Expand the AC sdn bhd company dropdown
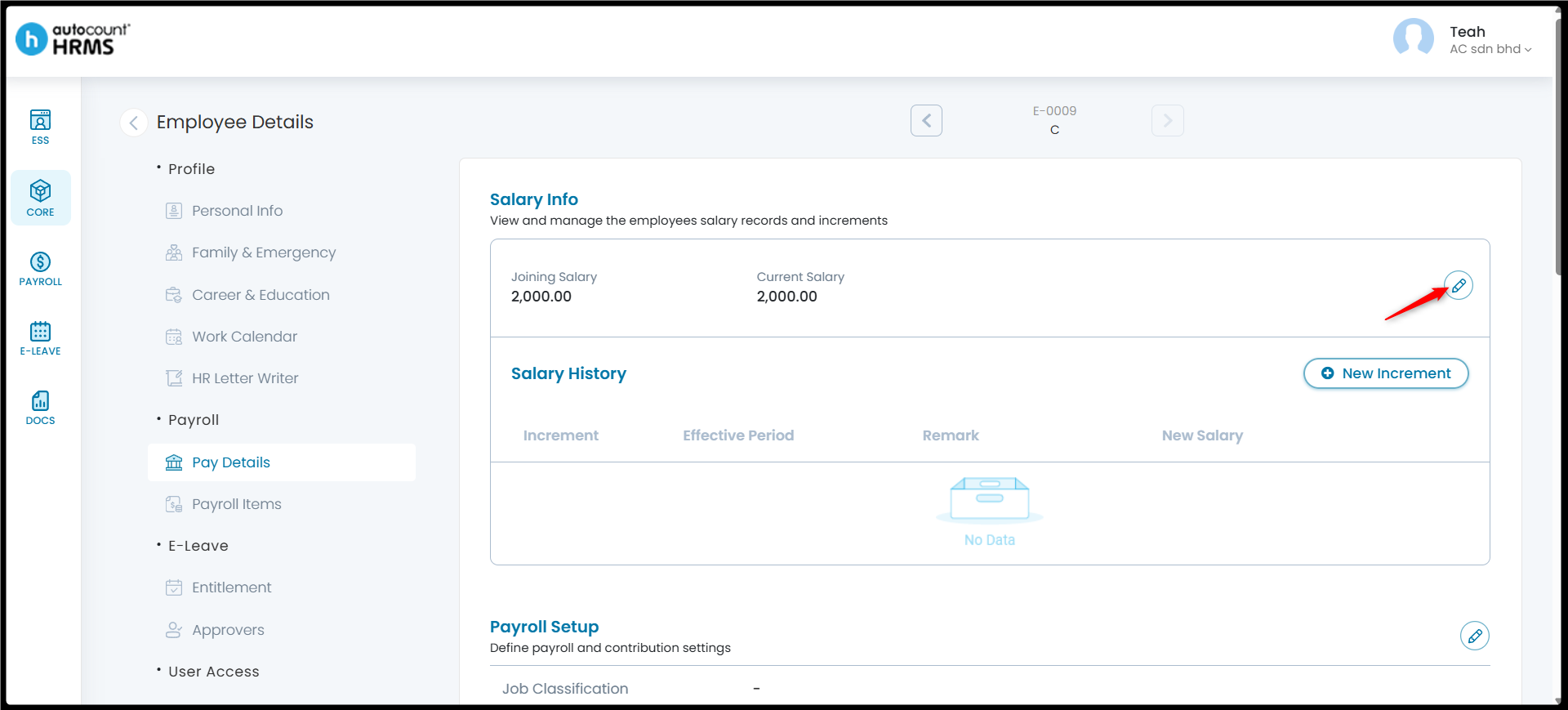This screenshot has height=710, width=1568. tap(1490, 49)
